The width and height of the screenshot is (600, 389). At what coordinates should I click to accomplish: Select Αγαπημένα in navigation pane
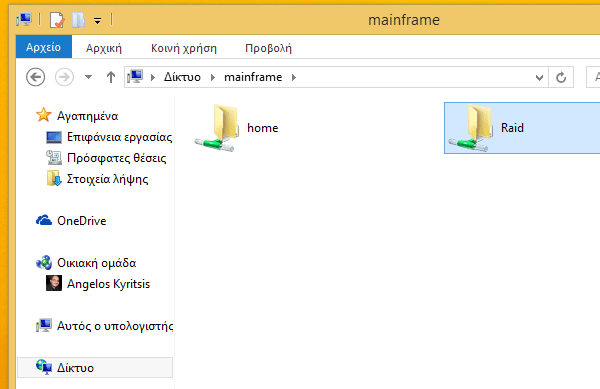[88, 116]
